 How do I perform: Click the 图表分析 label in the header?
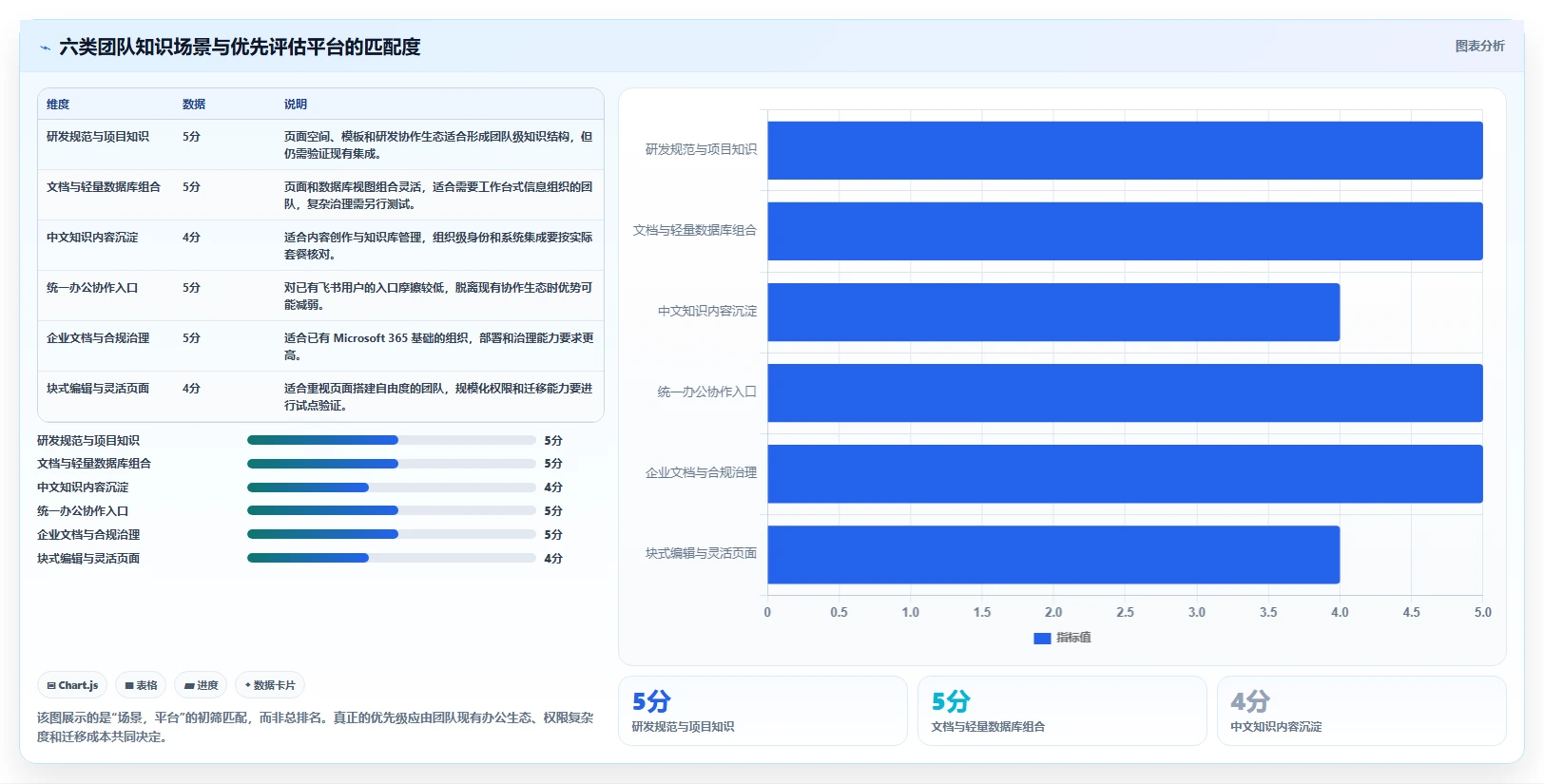1479,46
